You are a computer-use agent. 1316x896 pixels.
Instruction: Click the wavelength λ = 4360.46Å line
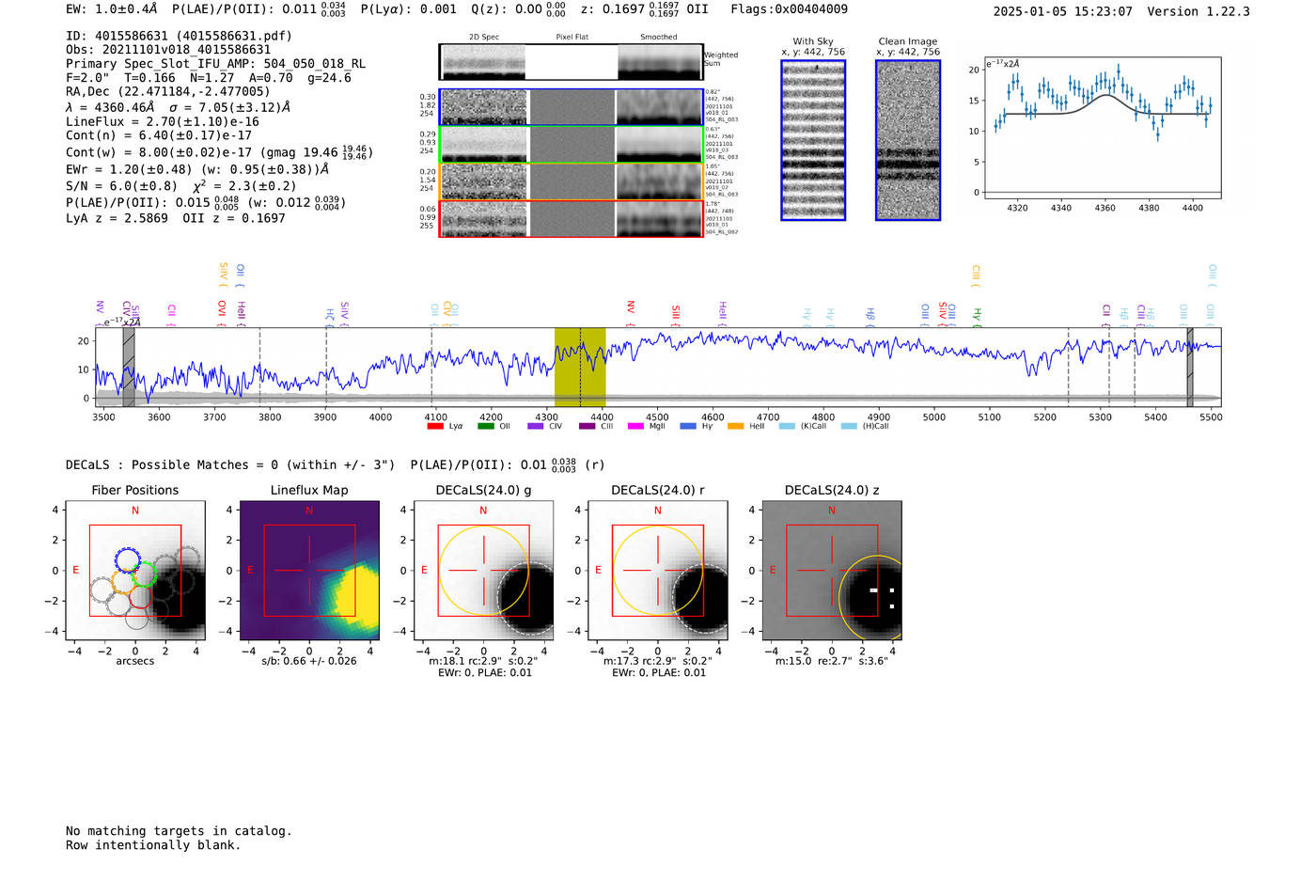pyautogui.click(x=179, y=107)
